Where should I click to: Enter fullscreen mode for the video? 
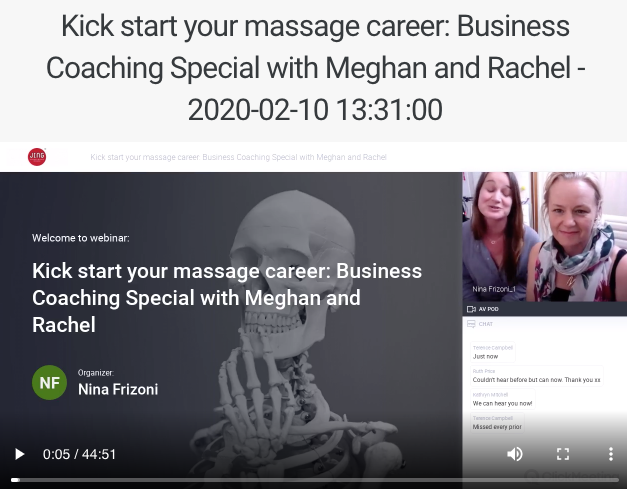point(563,454)
